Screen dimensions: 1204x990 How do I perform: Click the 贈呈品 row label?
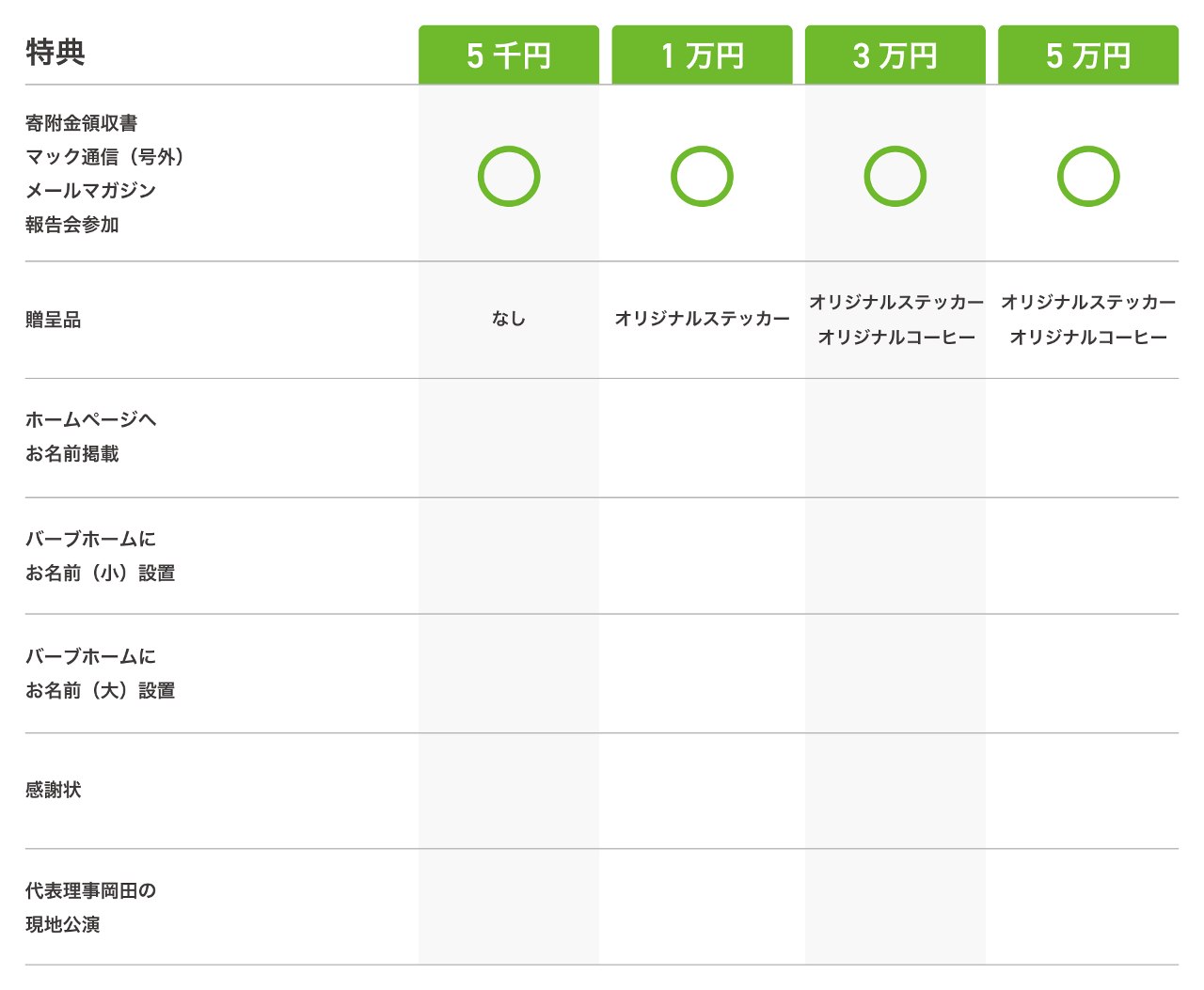click(x=54, y=320)
